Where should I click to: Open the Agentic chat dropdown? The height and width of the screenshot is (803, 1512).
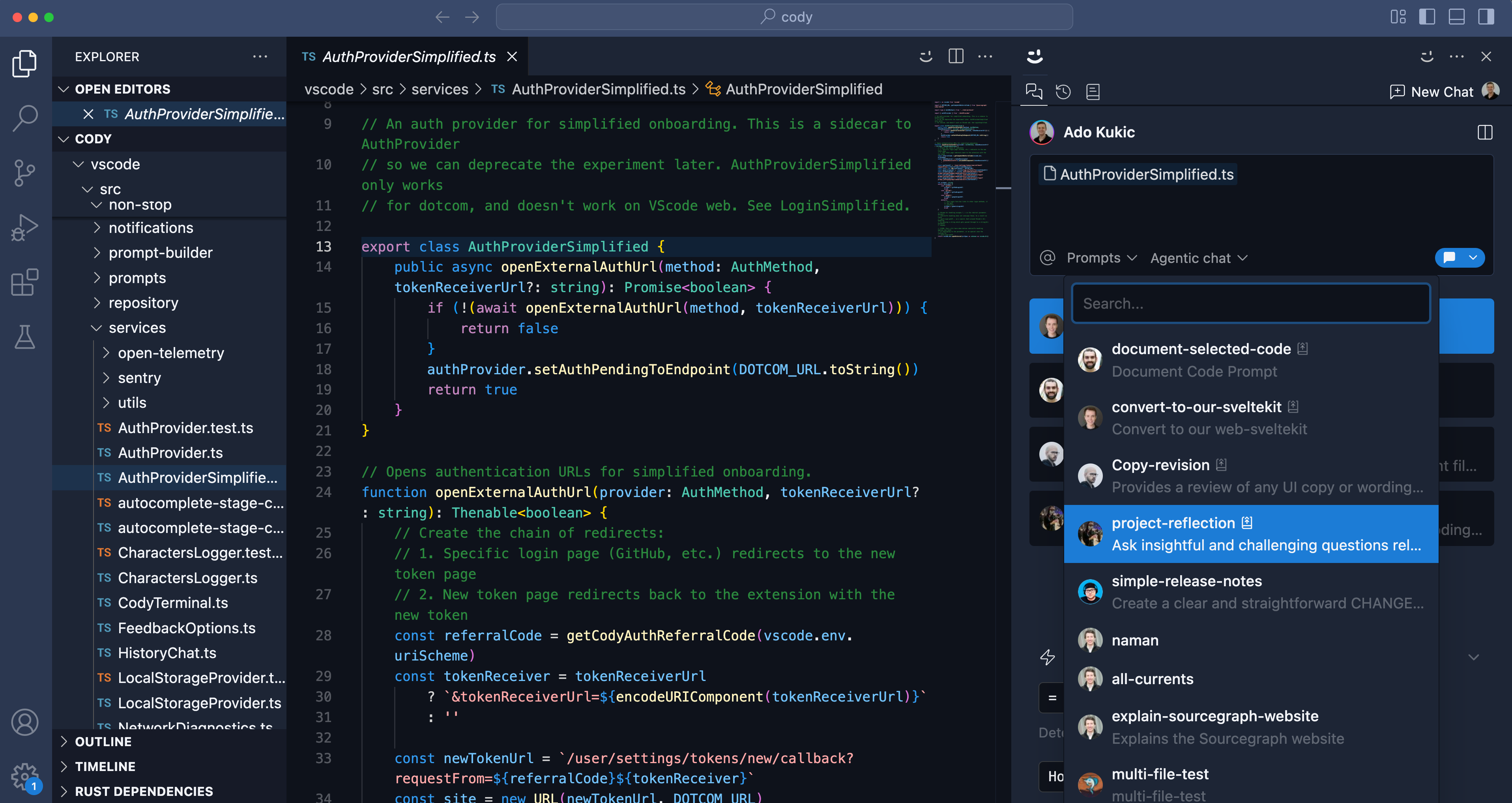pyautogui.click(x=1198, y=257)
